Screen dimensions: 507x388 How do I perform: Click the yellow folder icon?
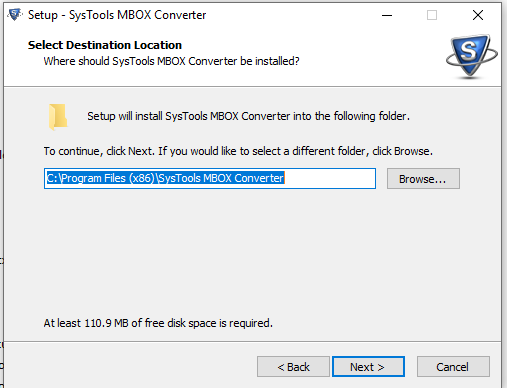[58, 116]
